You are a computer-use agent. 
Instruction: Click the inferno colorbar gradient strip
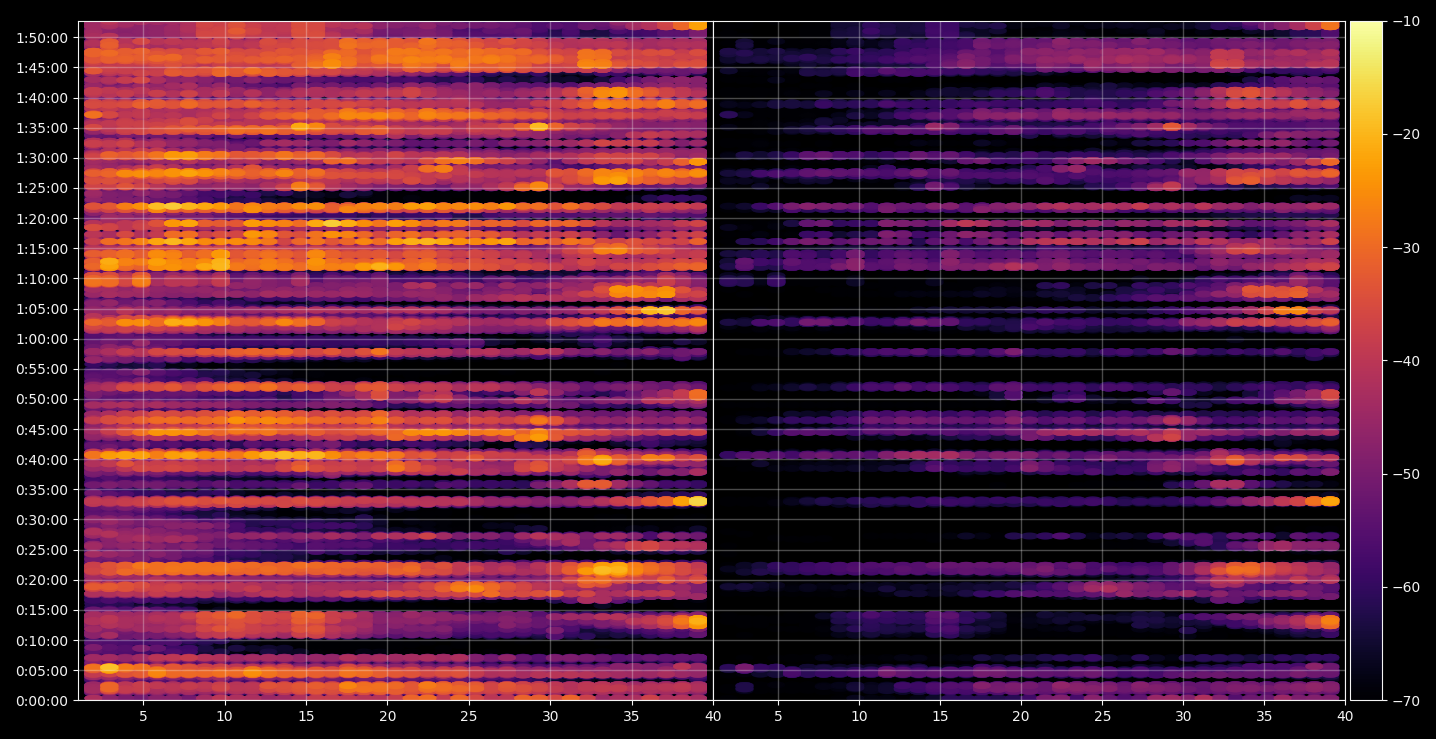click(x=1366, y=361)
